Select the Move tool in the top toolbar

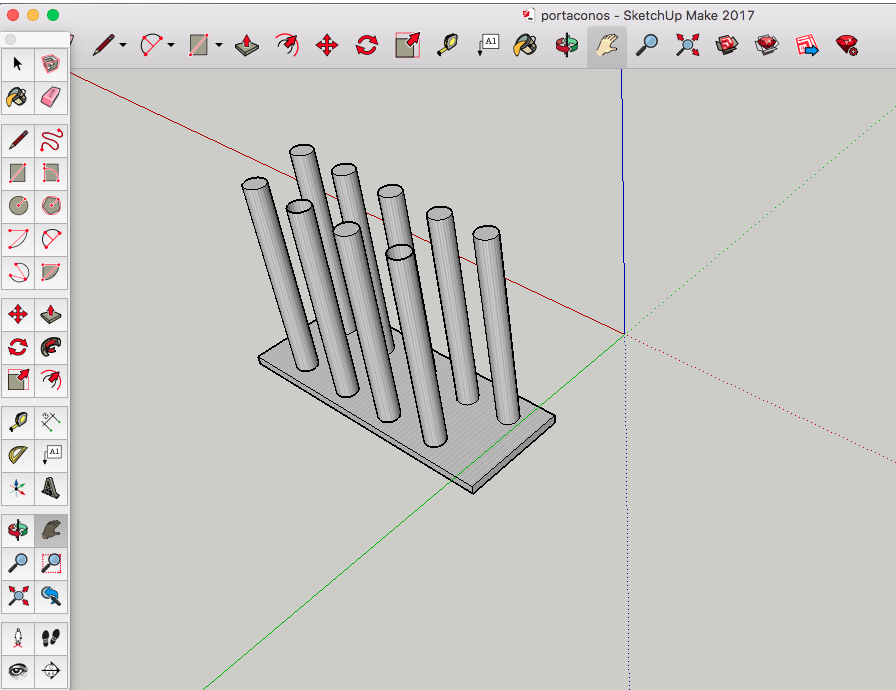tap(327, 45)
